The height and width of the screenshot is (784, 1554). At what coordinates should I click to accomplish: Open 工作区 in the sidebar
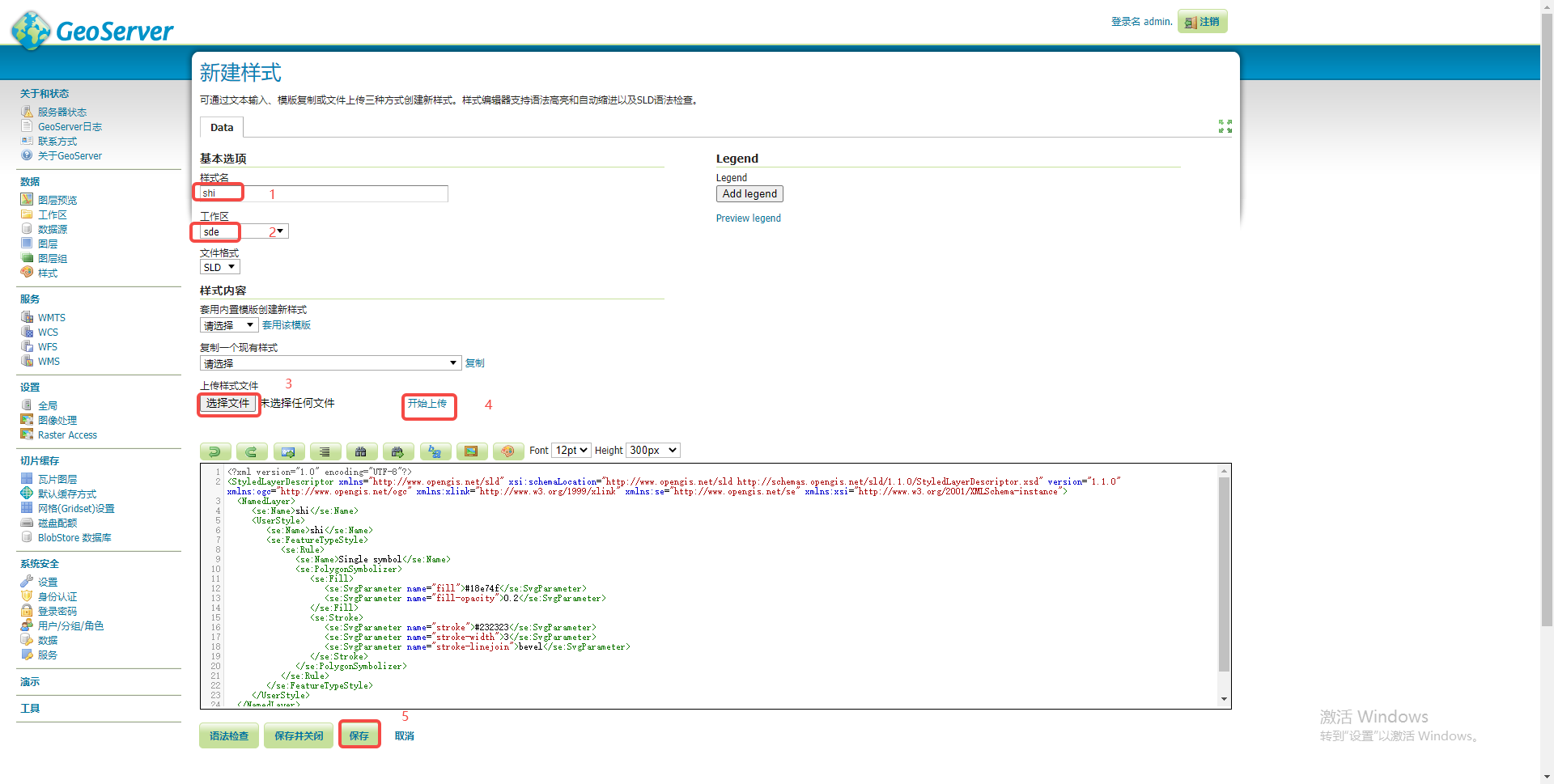(53, 215)
